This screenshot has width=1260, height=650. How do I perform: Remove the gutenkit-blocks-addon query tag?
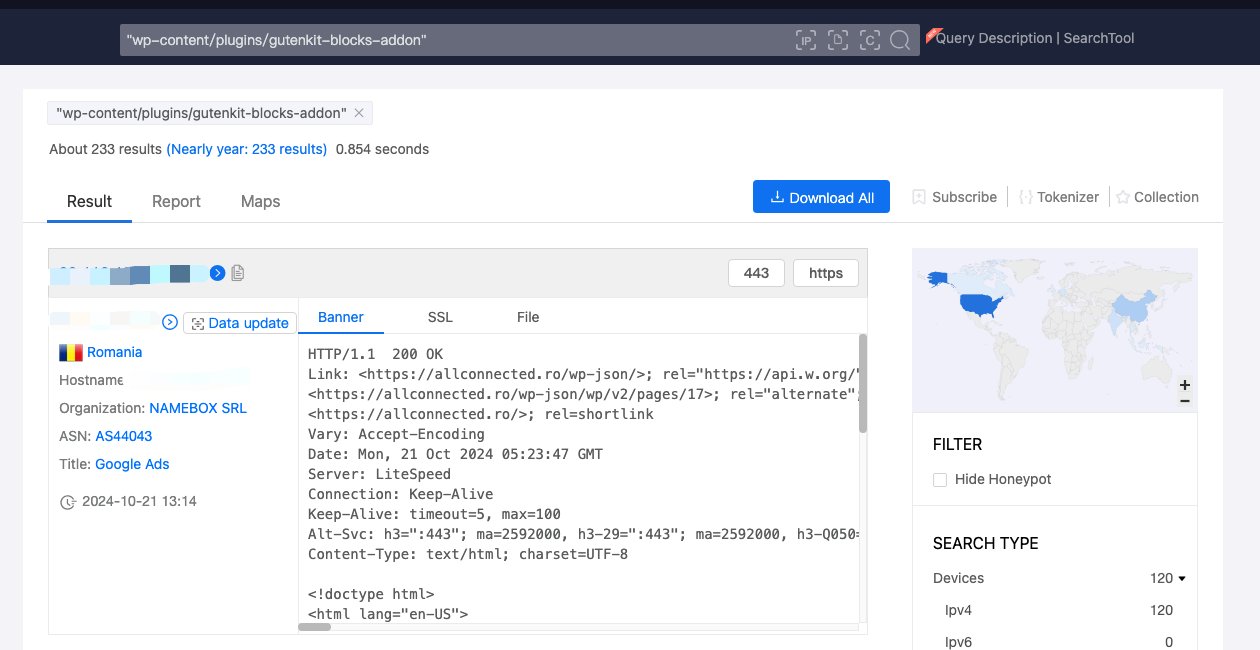pos(359,113)
